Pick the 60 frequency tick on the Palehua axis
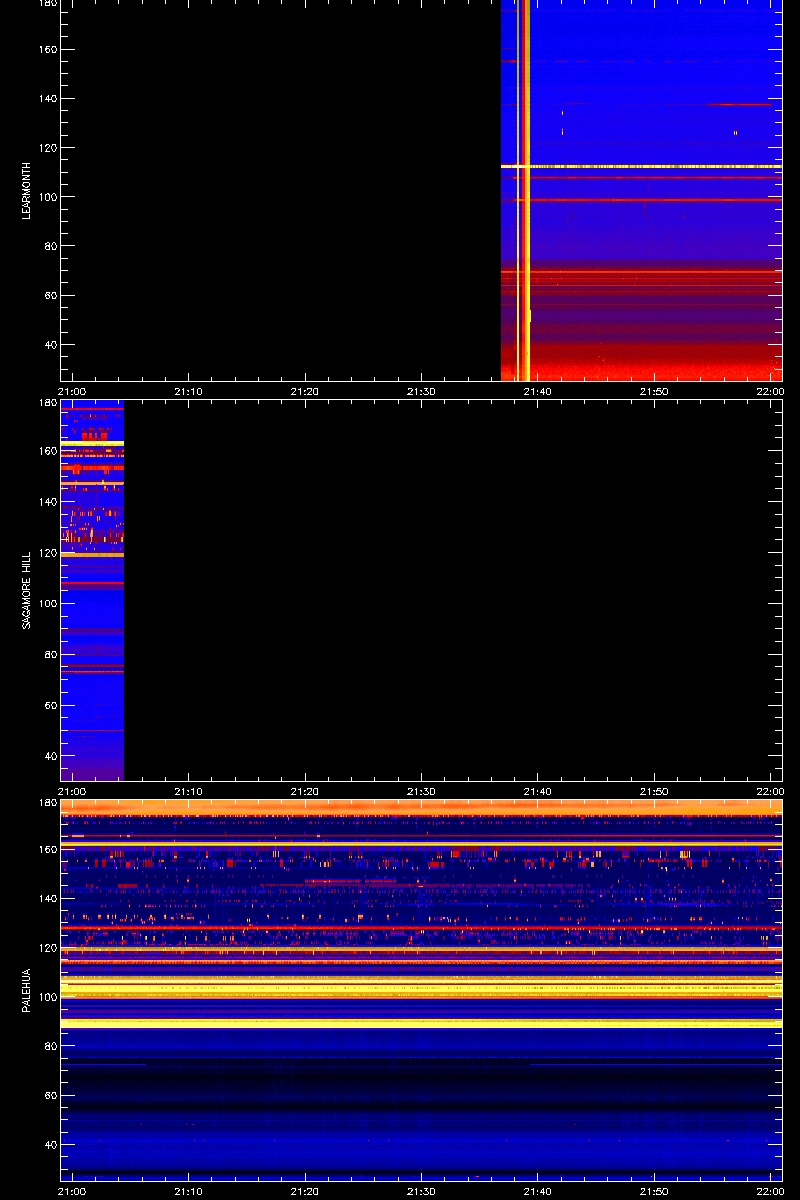800x1200 pixels. click(x=51, y=1095)
